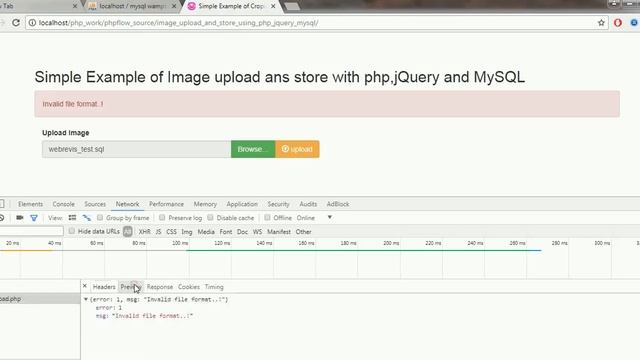Enable Group by frame checkbox
Image resolution: width=640 pixels, height=360 pixels.
pos(100,218)
